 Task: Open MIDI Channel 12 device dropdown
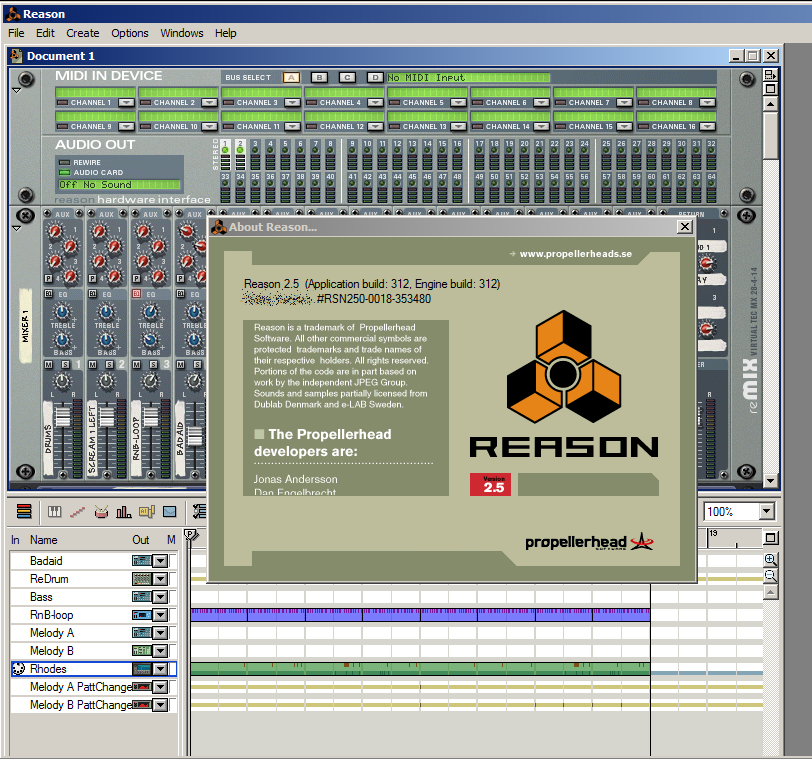click(x=375, y=126)
